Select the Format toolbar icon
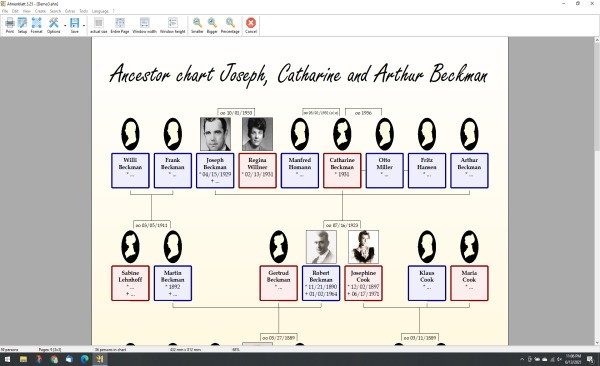Image resolution: width=600 pixels, height=366 pixels. point(36,25)
